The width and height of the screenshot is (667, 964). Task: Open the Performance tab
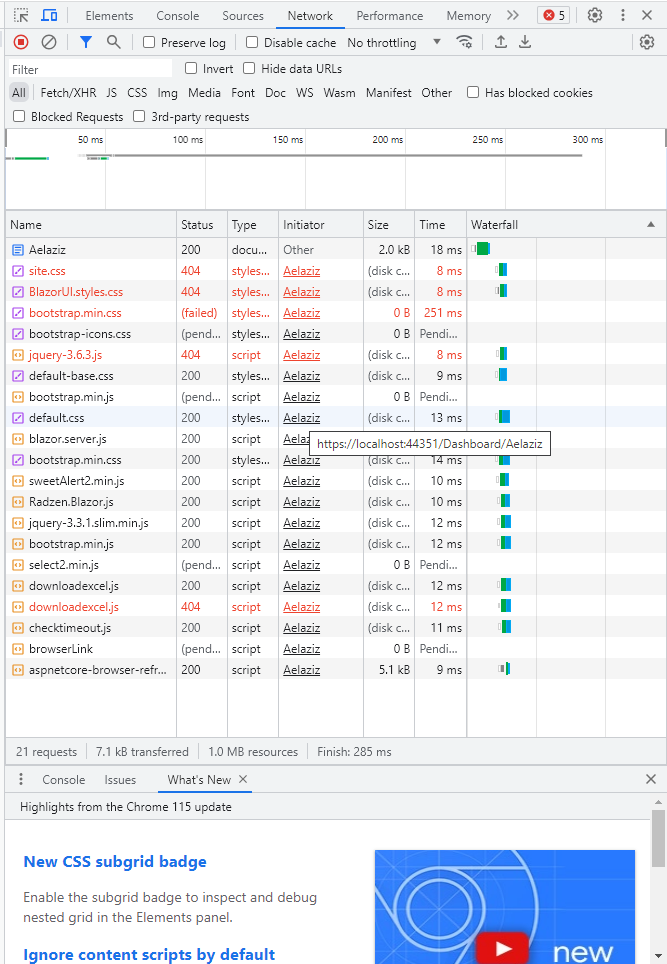[390, 15]
